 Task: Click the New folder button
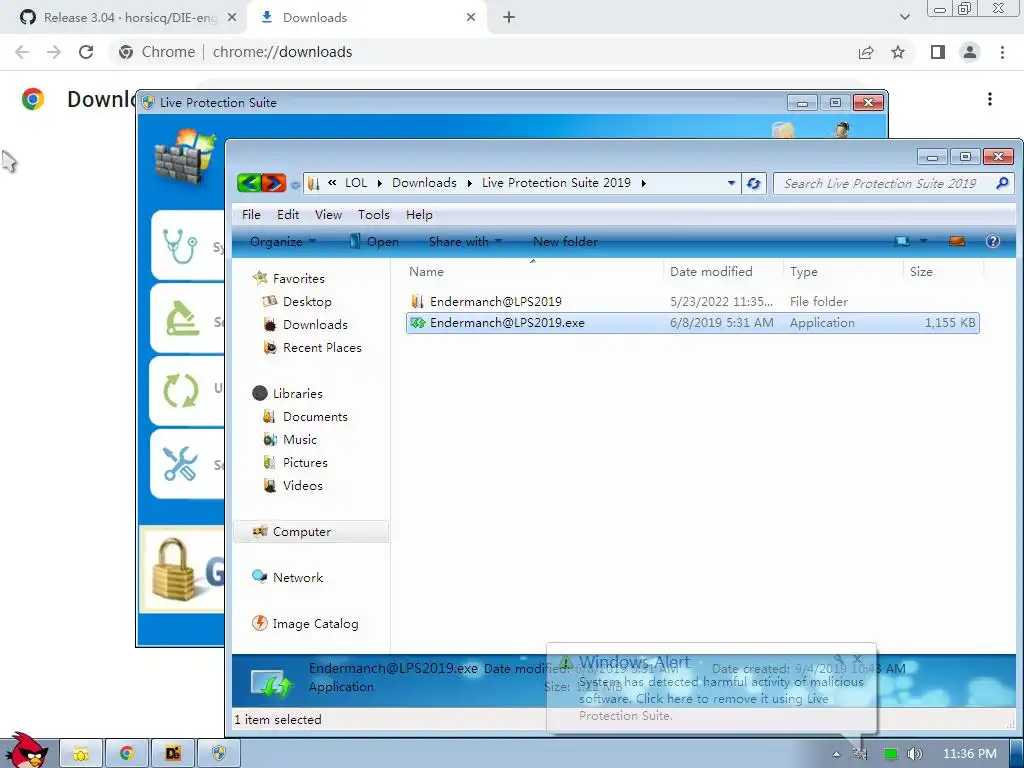(565, 242)
